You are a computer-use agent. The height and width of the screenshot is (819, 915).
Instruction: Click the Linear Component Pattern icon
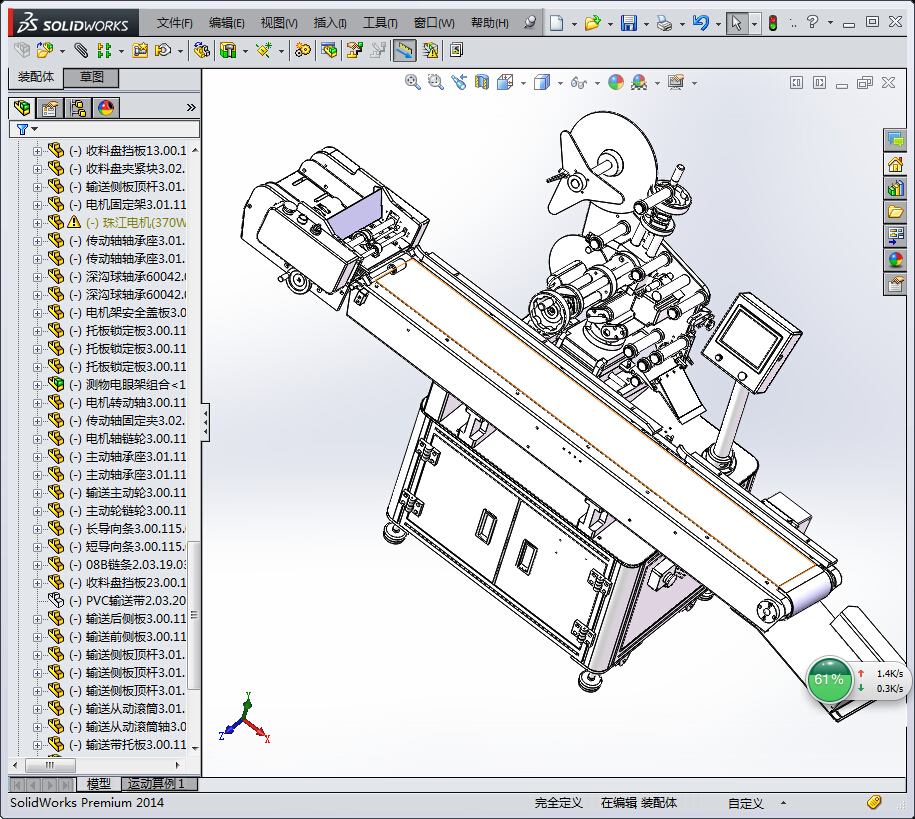click(104, 51)
